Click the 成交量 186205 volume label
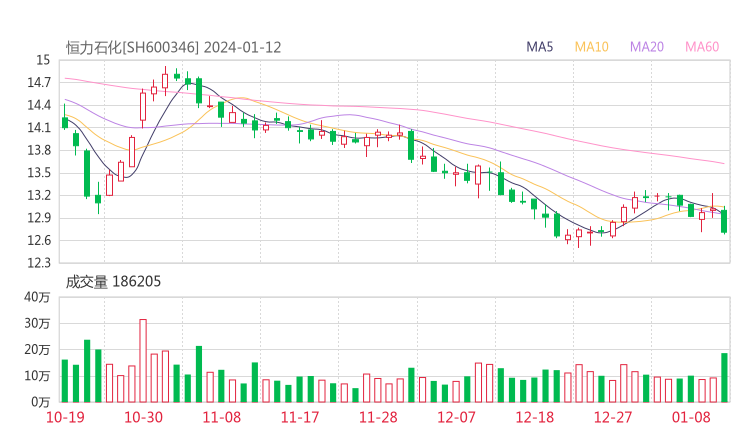 point(113,282)
